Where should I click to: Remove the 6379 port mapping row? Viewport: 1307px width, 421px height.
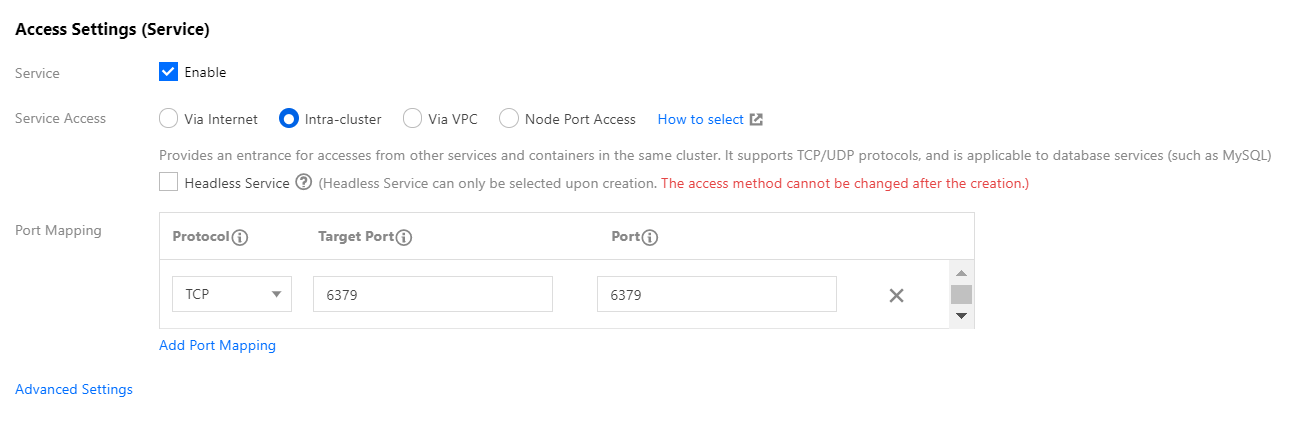(896, 295)
